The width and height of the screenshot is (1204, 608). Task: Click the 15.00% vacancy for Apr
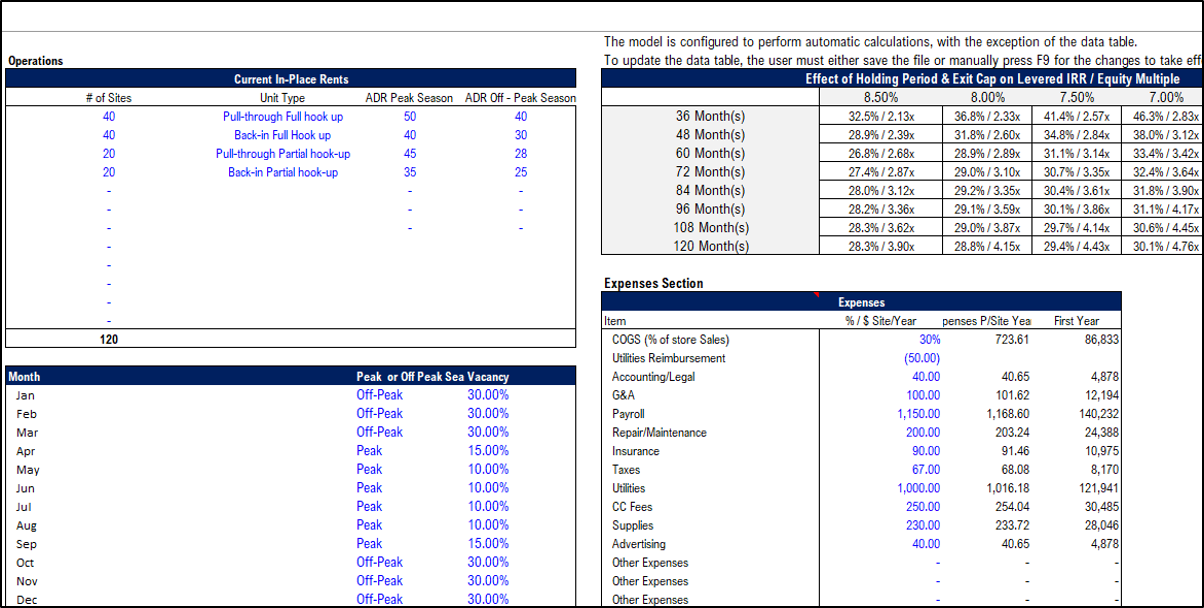pos(488,451)
